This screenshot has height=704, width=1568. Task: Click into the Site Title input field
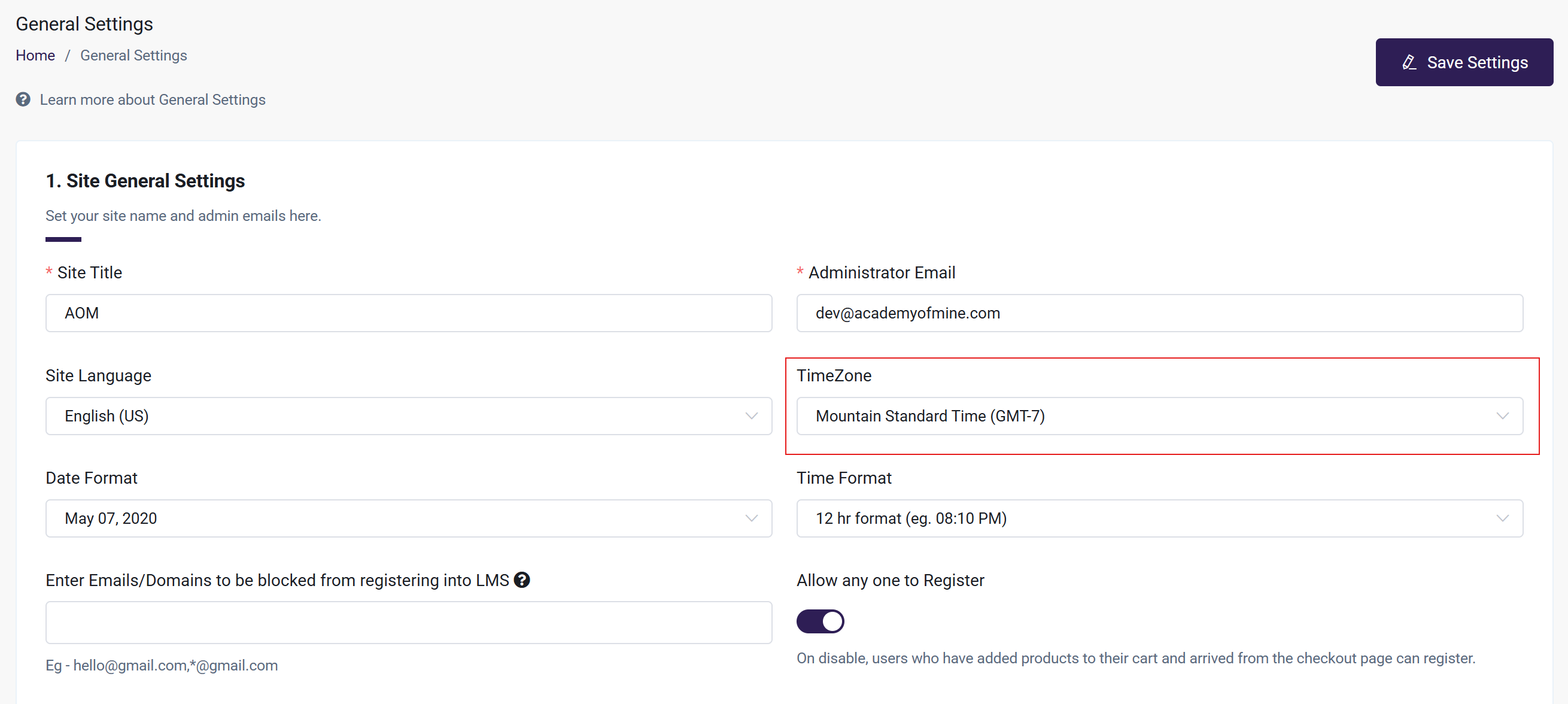(408, 313)
